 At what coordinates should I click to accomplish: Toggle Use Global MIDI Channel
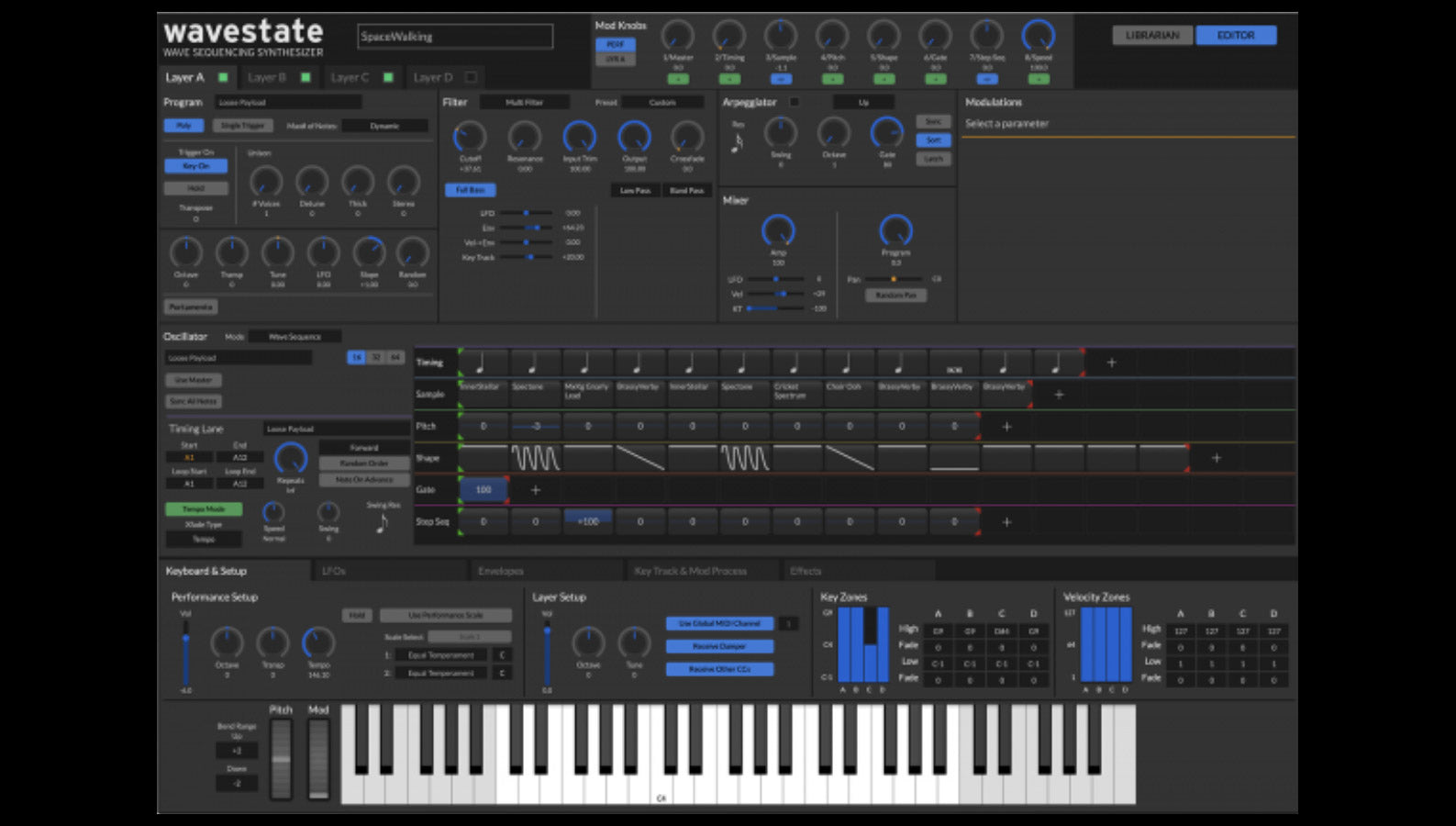click(719, 623)
